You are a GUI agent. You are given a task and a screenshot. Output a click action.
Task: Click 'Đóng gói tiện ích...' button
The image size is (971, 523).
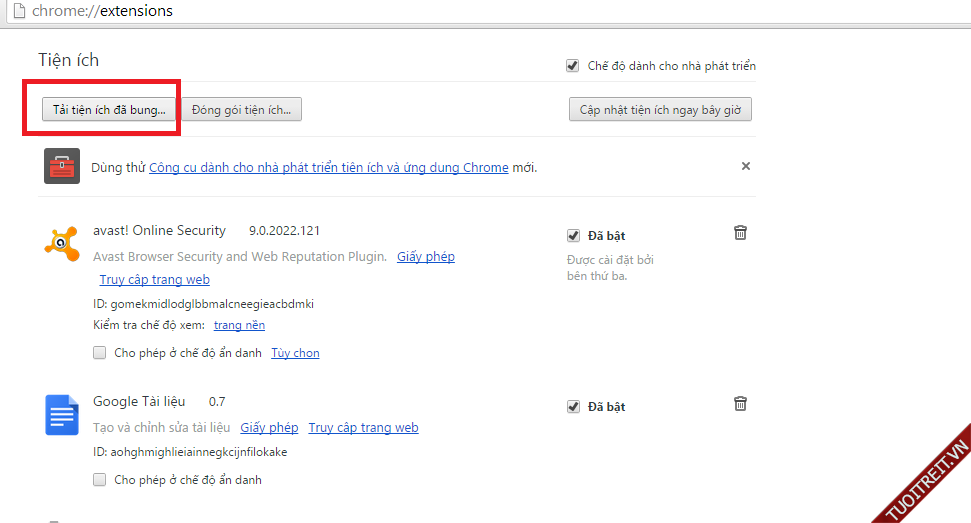tap(241, 110)
